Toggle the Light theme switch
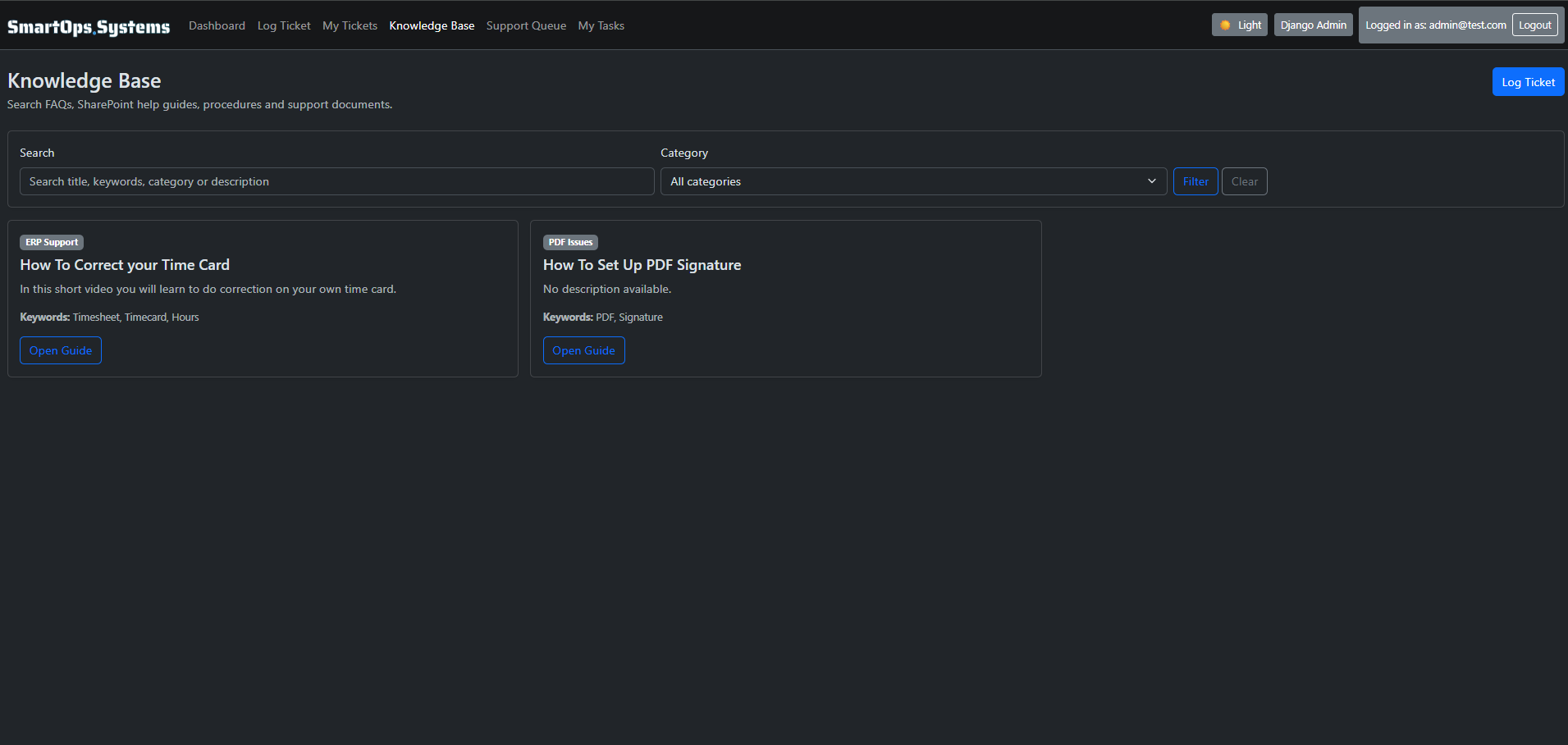Screen dimensions: 1568x745 click(1240, 25)
